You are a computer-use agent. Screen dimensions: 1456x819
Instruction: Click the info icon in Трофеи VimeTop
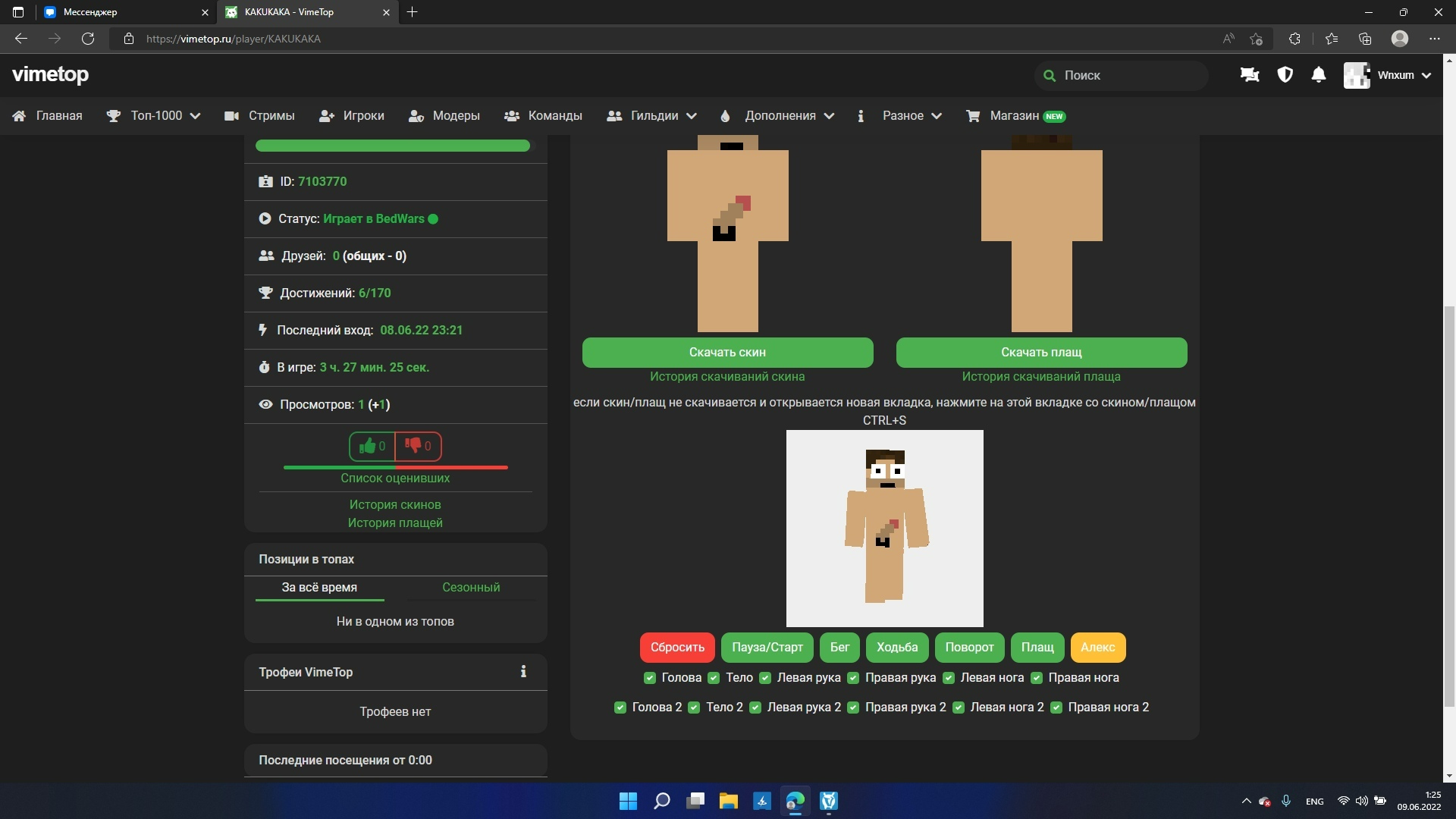pos(523,672)
